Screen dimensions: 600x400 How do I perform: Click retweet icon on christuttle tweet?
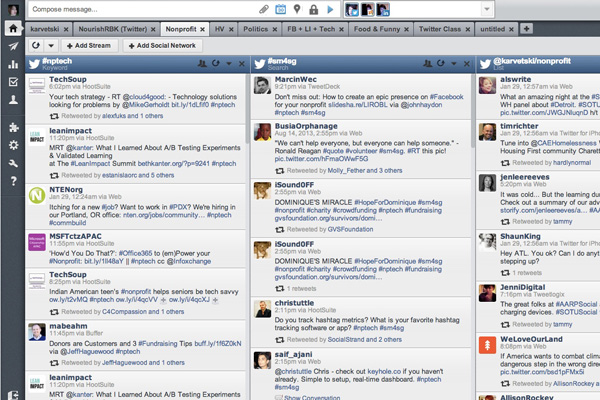click(x=280, y=340)
